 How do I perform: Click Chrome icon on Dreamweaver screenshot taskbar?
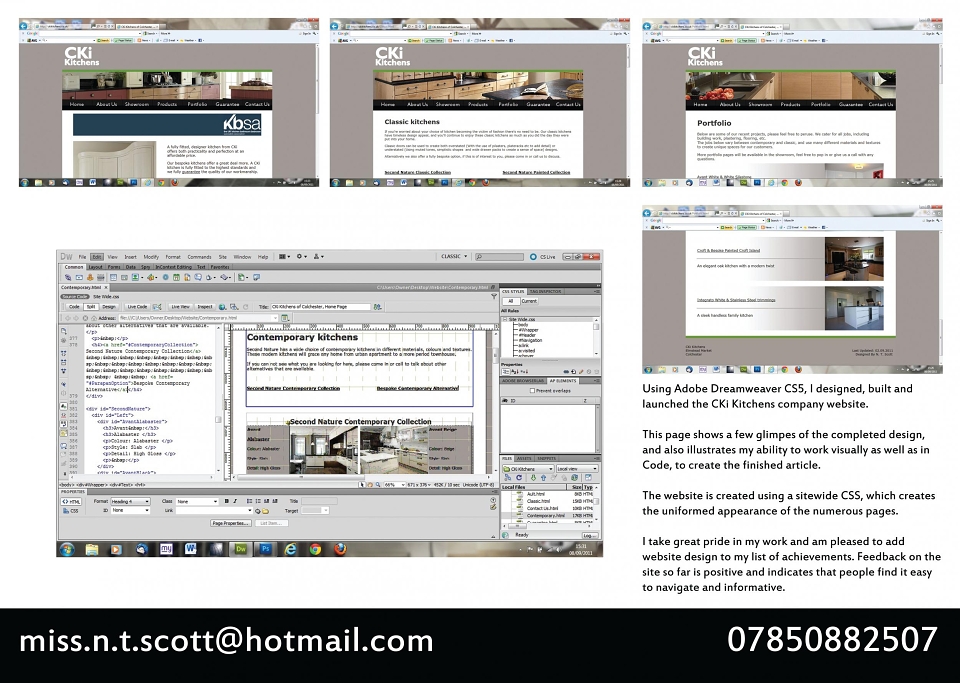pos(315,549)
